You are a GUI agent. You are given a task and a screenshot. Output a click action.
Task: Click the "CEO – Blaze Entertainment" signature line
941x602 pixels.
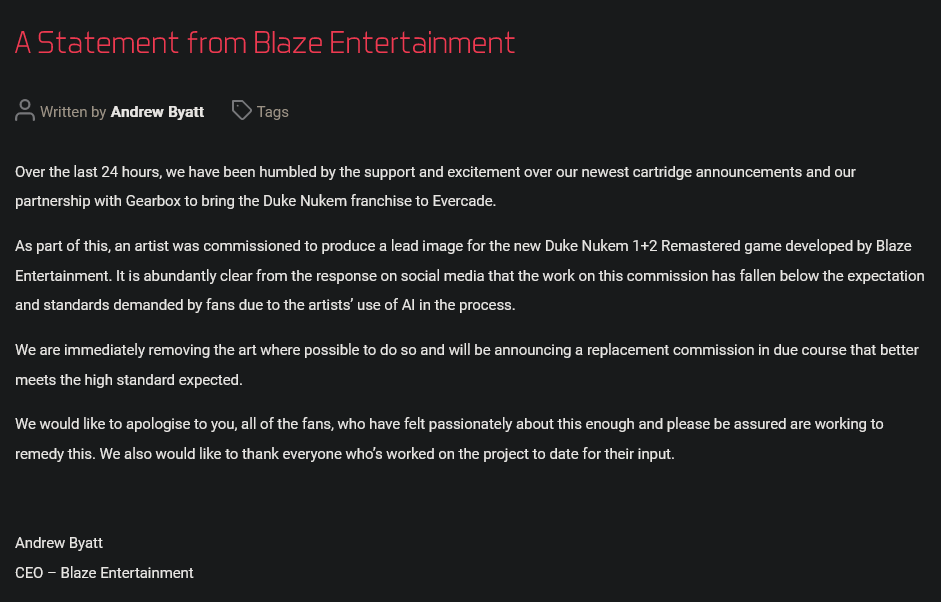click(x=104, y=573)
